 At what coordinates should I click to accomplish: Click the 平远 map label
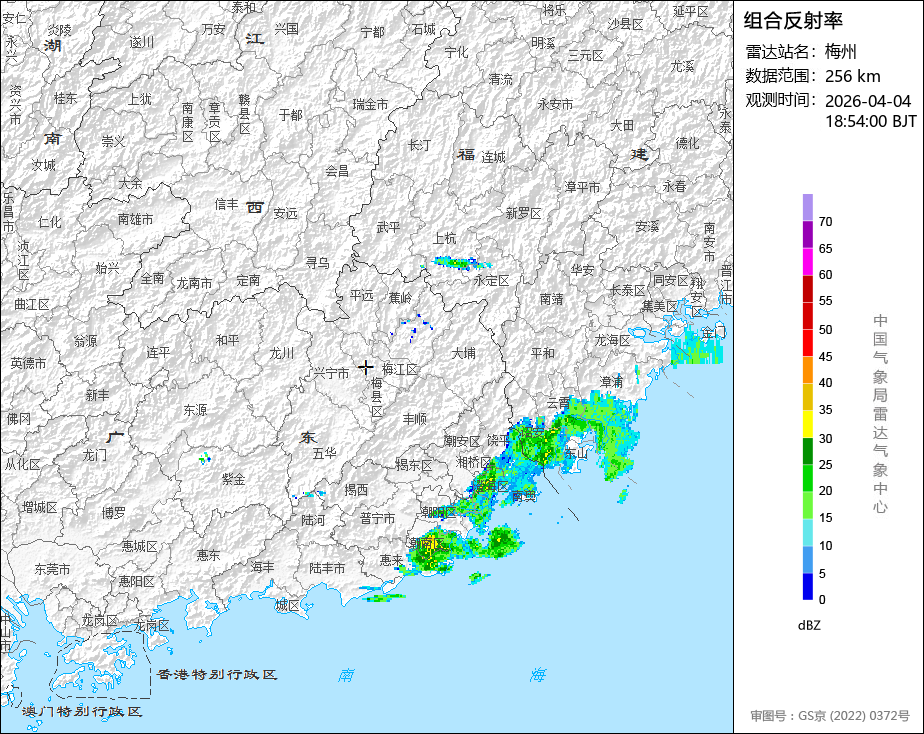coord(361,296)
